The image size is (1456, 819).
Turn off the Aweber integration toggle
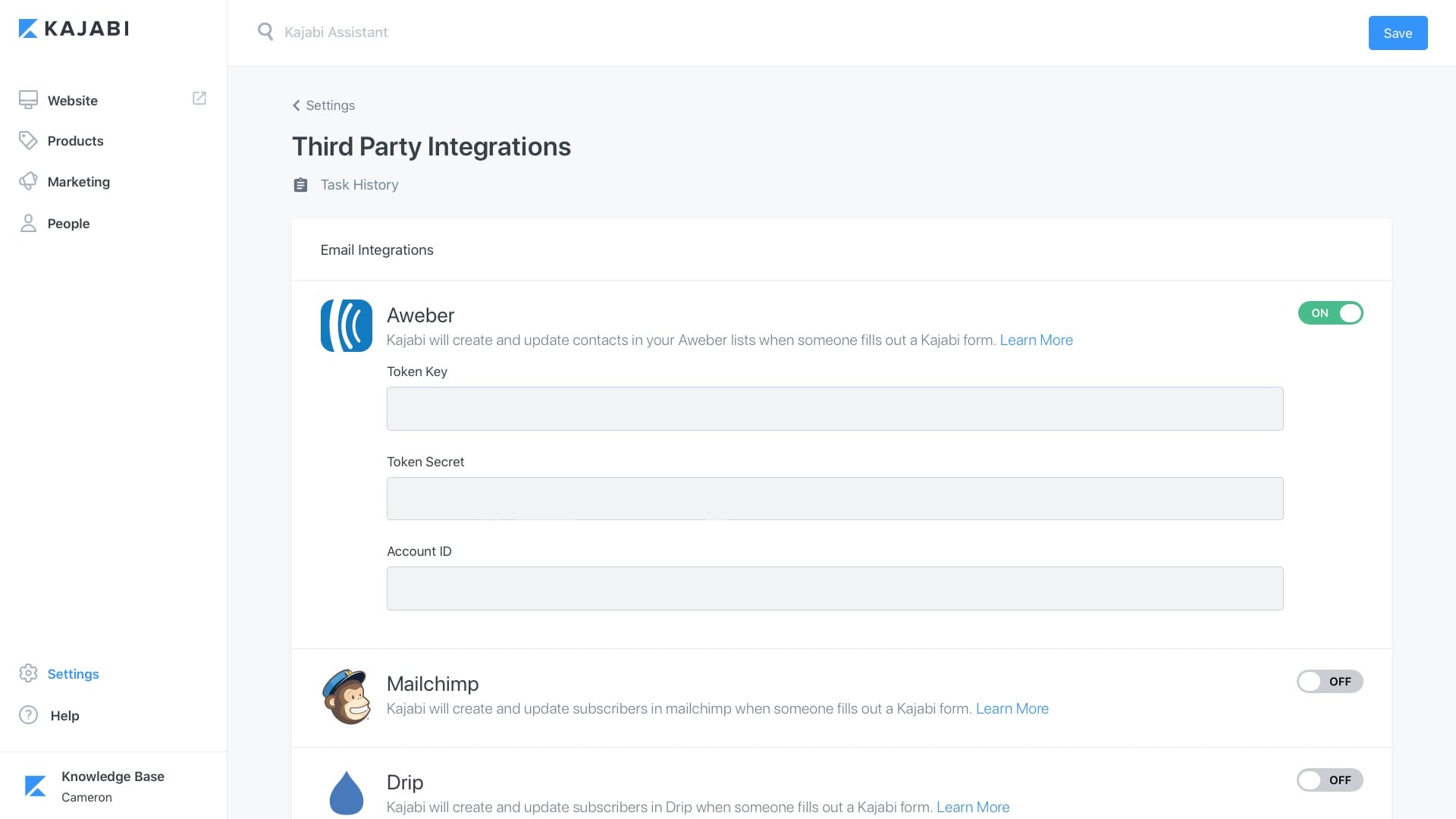click(1330, 313)
